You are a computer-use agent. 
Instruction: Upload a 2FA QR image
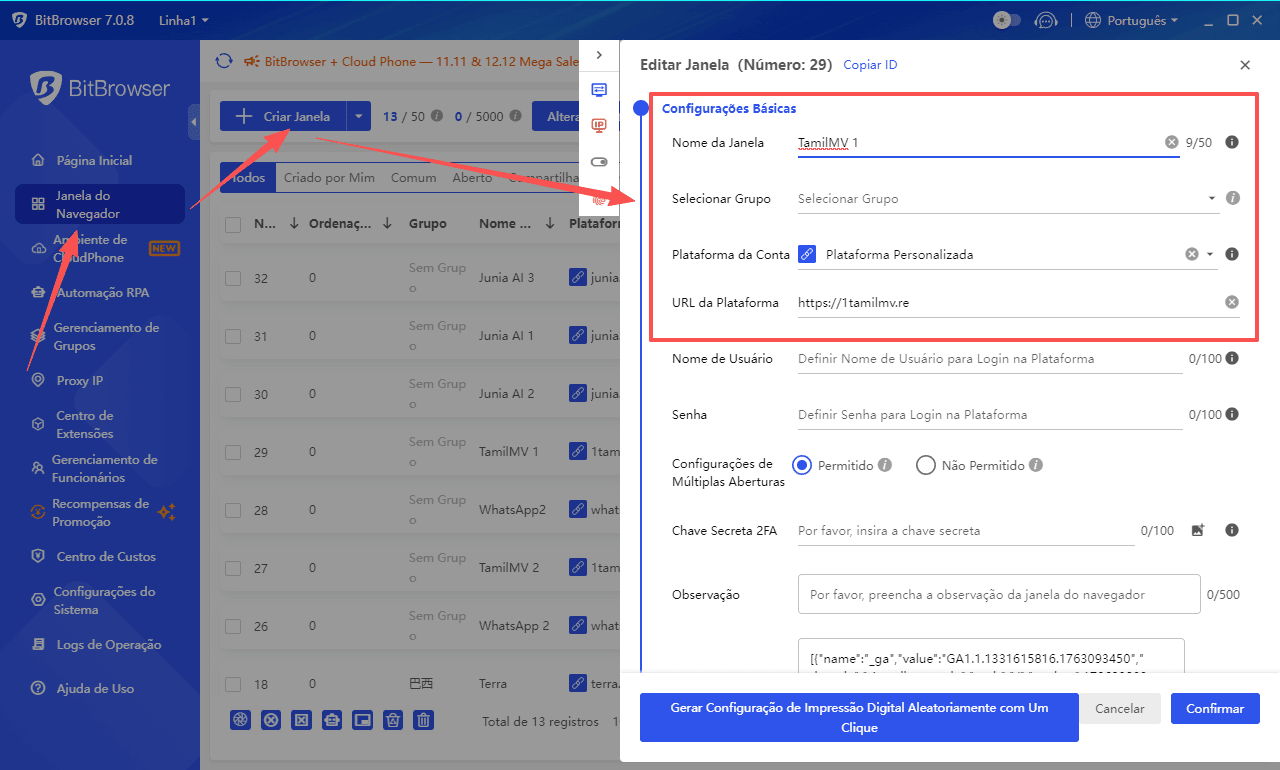(x=1198, y=530)
